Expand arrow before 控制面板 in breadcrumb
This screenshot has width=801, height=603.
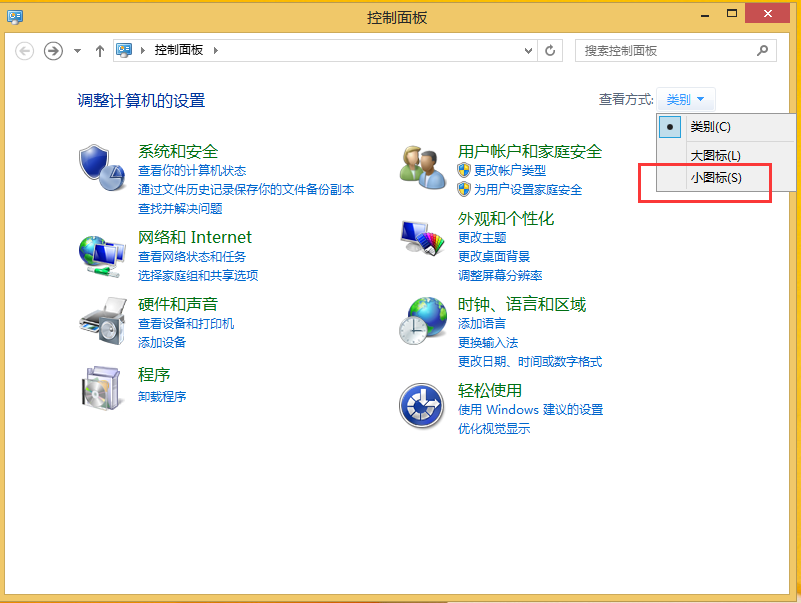(x=143, y=50)
